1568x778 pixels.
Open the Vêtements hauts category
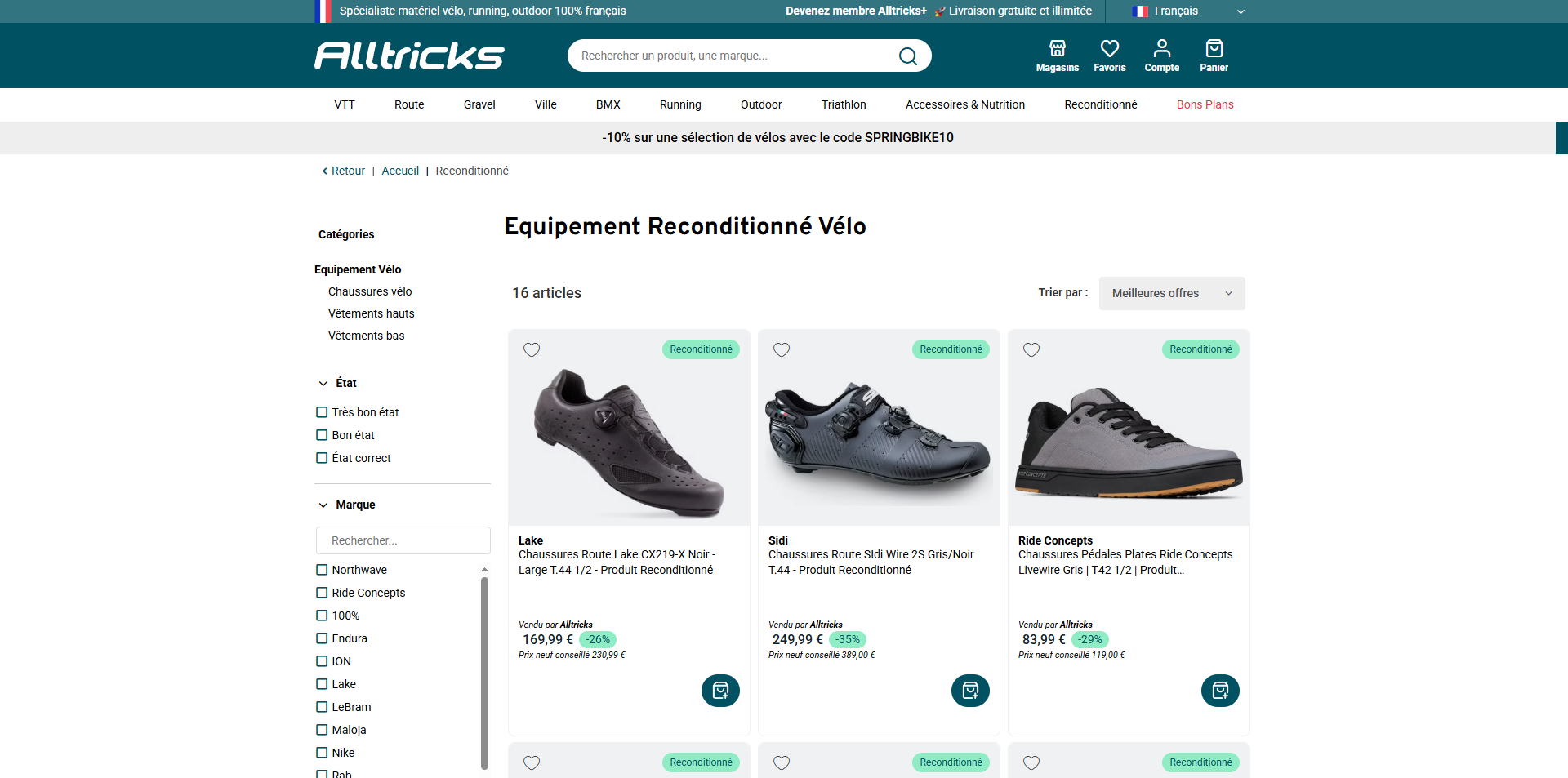click(x=372, y=313)
